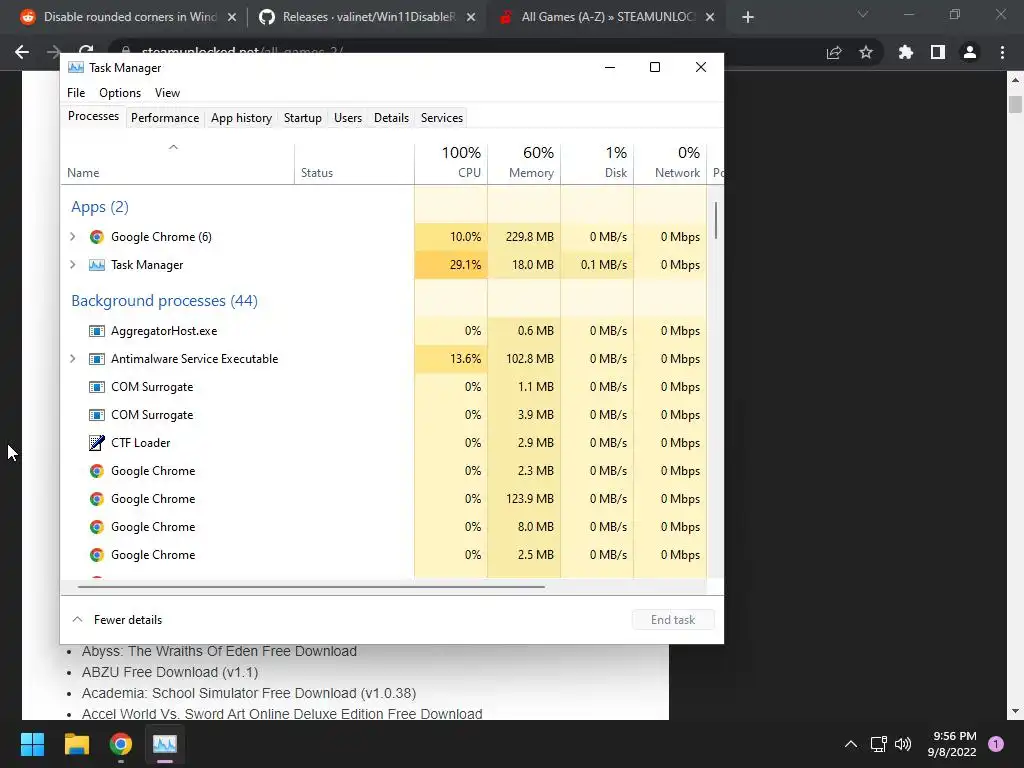The image size is (1024, 768).
Task: Switch to the Details tab
Action: pos(391,118)
